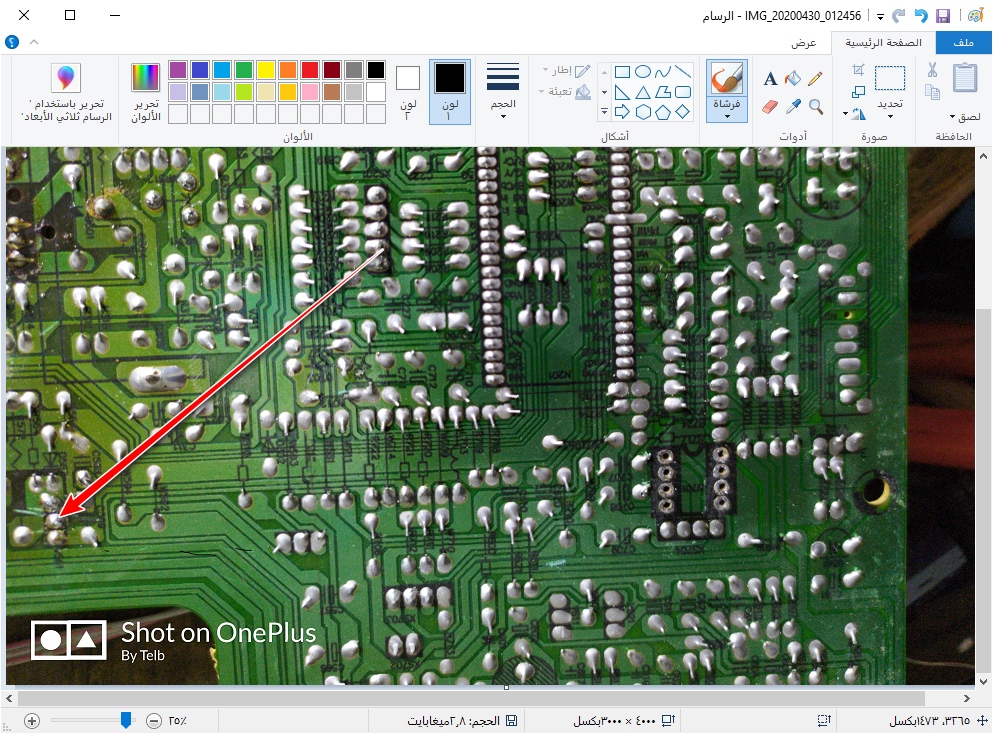
Task: Click the Paste clipboard button
Action: coord(965,78)
